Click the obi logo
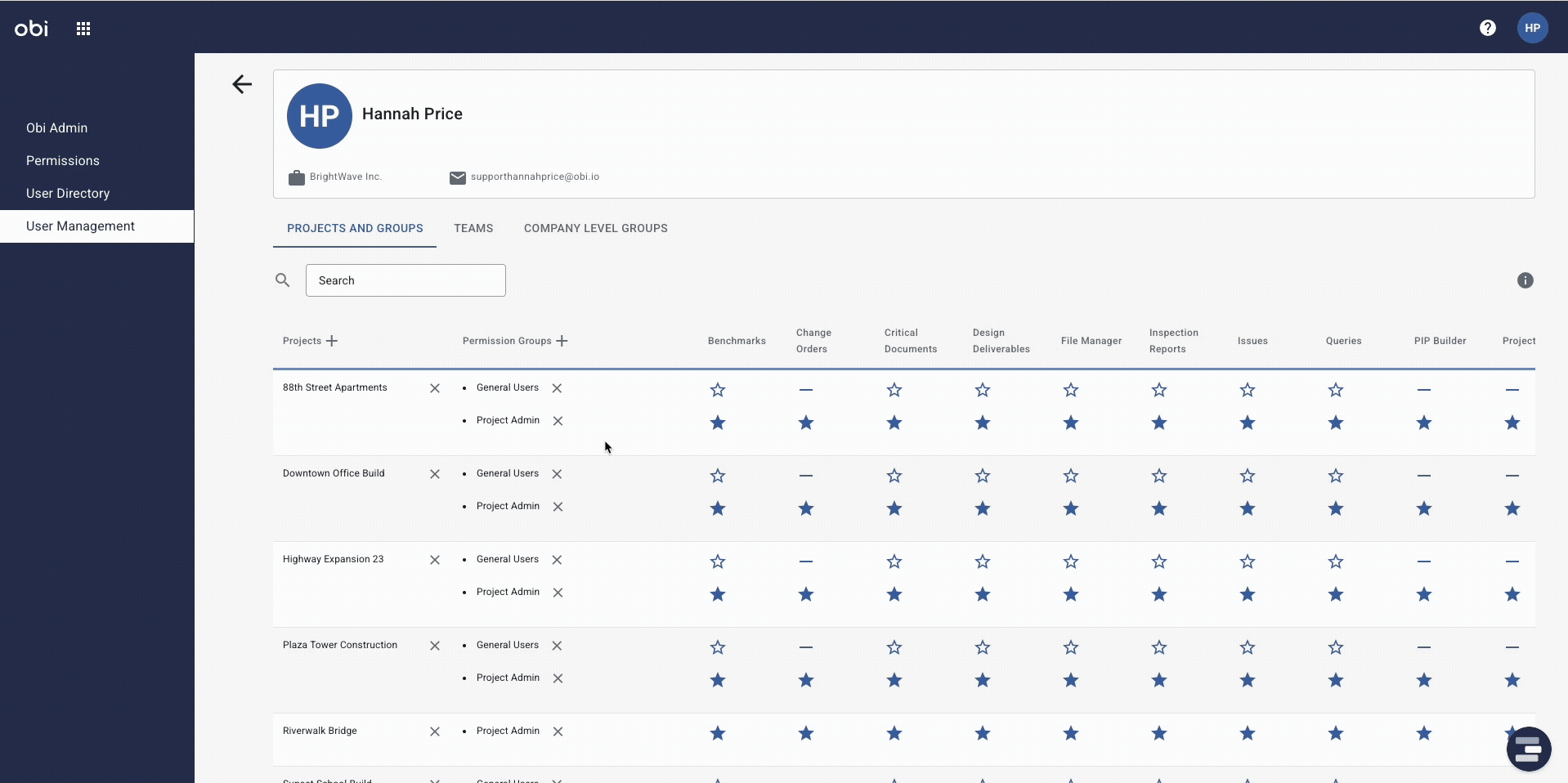The height and width of the screenshot is (783, 1568). 31,28
